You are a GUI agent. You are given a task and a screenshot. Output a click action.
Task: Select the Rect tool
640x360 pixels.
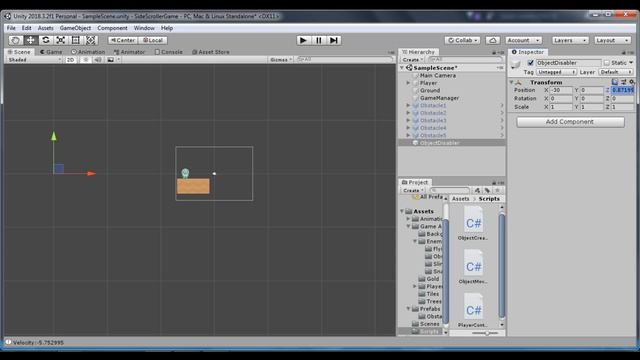pyautogui.click(x=76, y=40)
